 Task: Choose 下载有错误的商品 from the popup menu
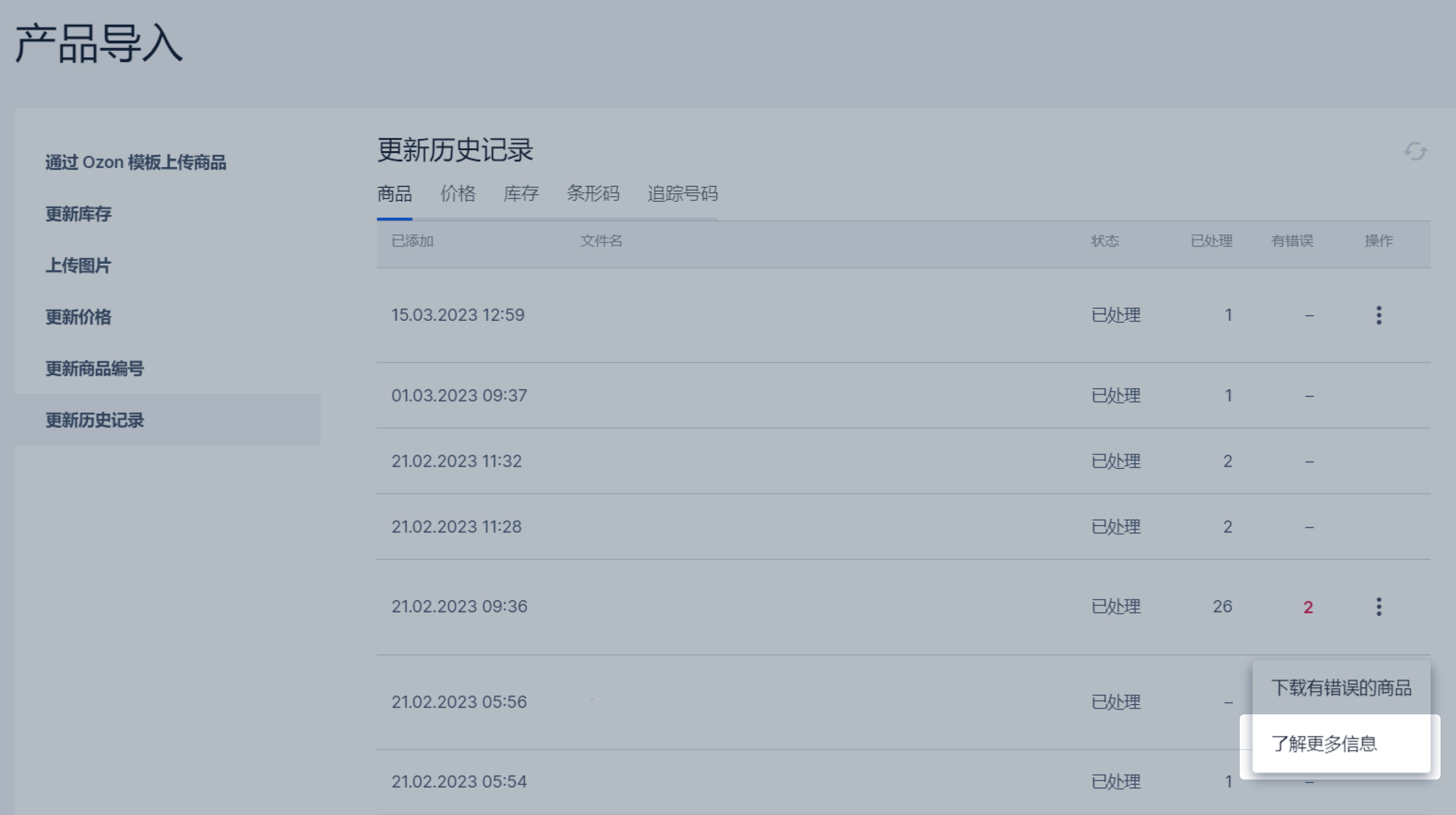pyautogui.click(x=1341, y=688)
